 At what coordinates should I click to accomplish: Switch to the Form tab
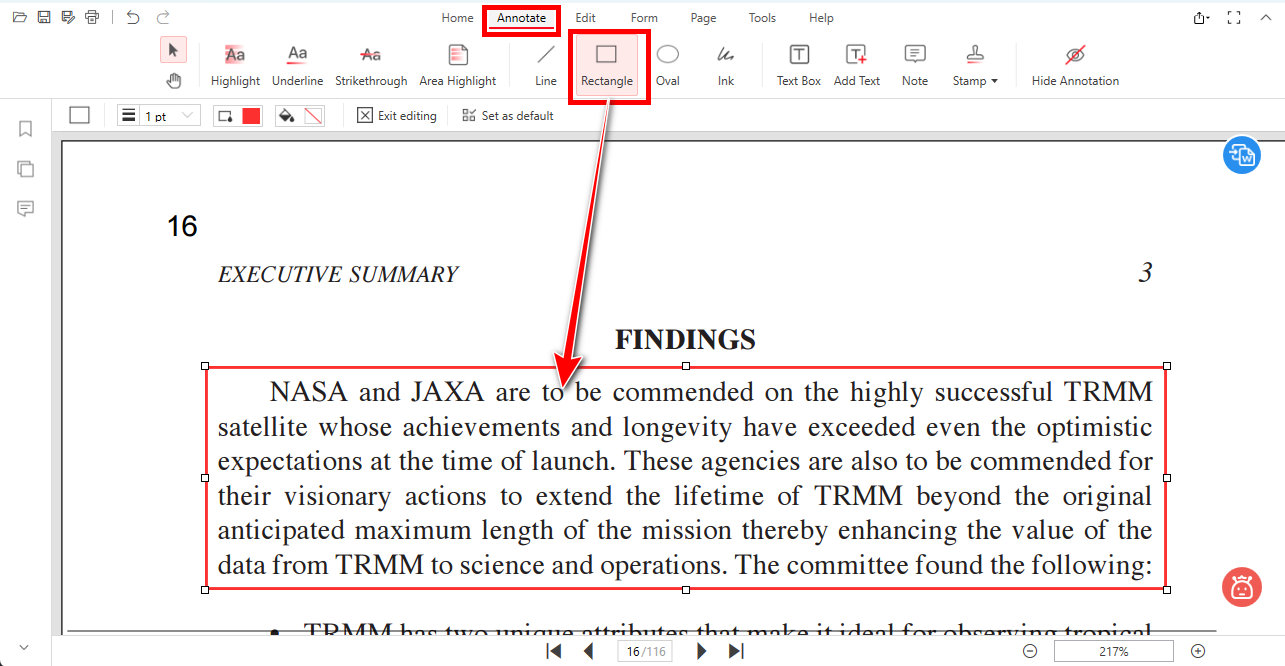[x=644, y=18]
